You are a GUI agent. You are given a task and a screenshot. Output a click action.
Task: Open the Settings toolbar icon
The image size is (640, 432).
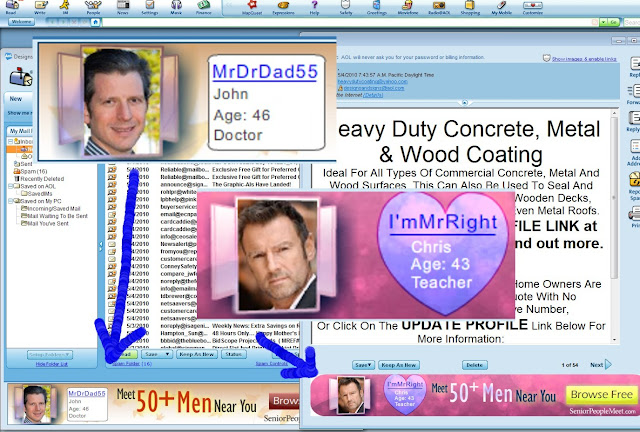tap(150, 6)
